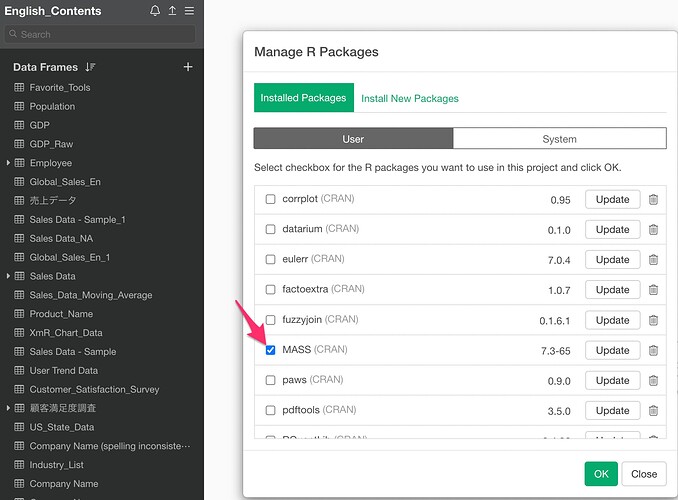Remove pdftools using its trash icon
The image size is (678, 500).
pos(653,410)
